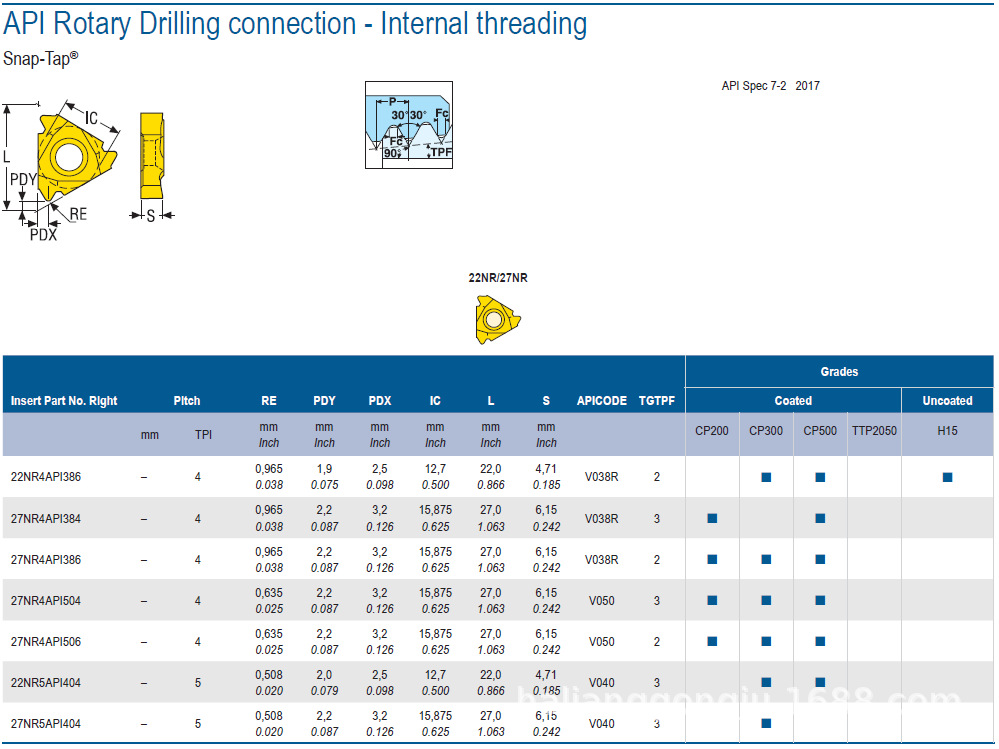Click the CP300 availability square for 27NR4API386
The image size is (999, 749).
[x=766, y=559]
